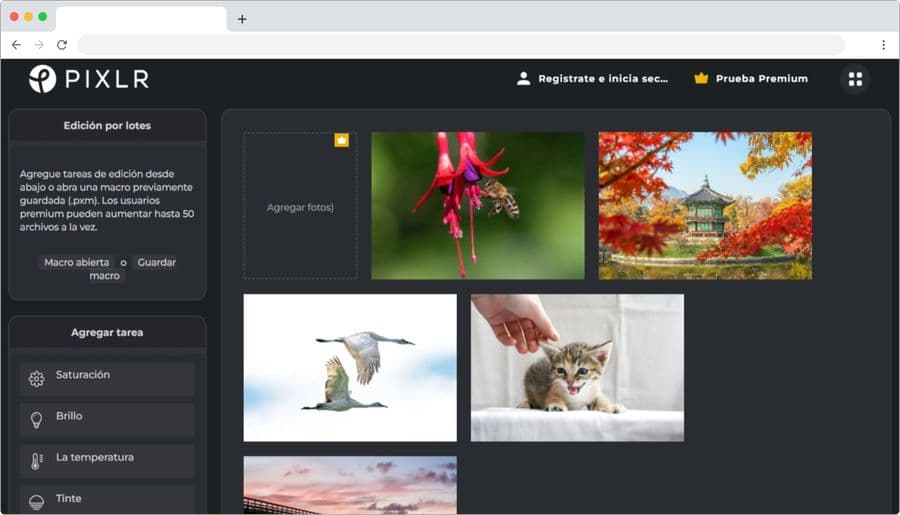The image size is (900, 515).
Task: Open the apps grid menu
Action: click(855, 79)
